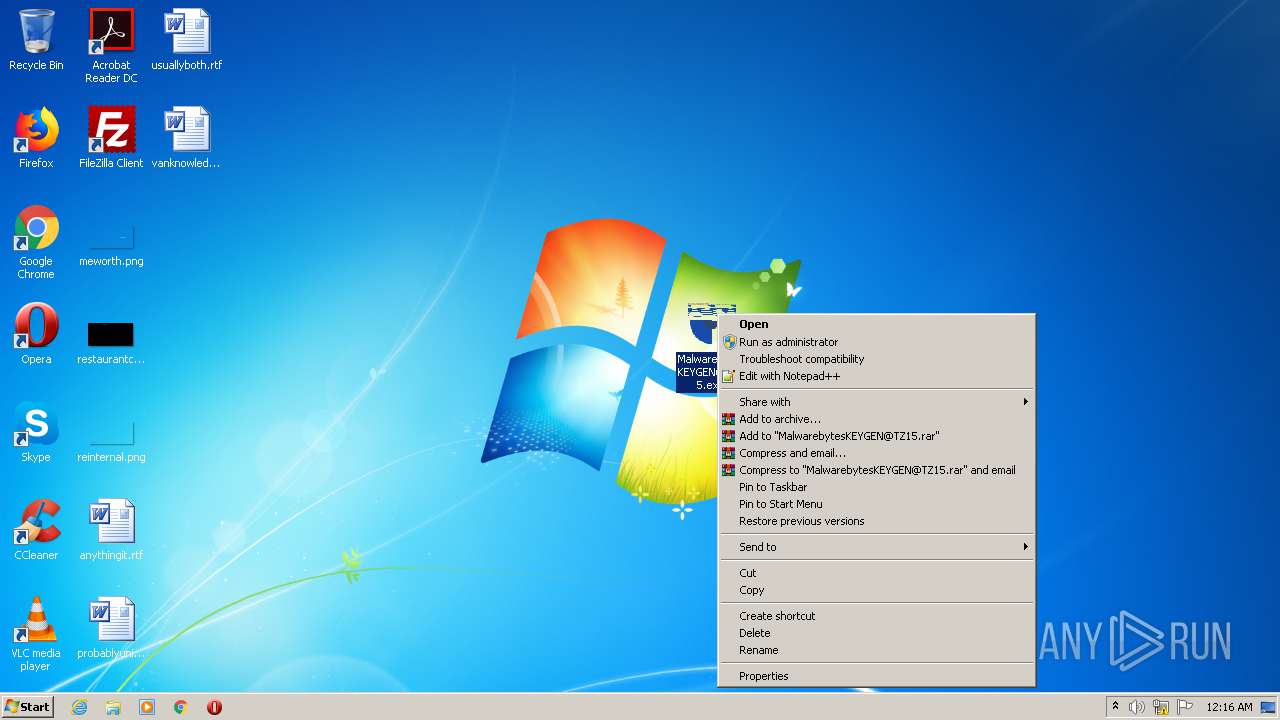Select Run as administrator
The height and width of the screenshot is (720, 1280).
coord(877,342)
